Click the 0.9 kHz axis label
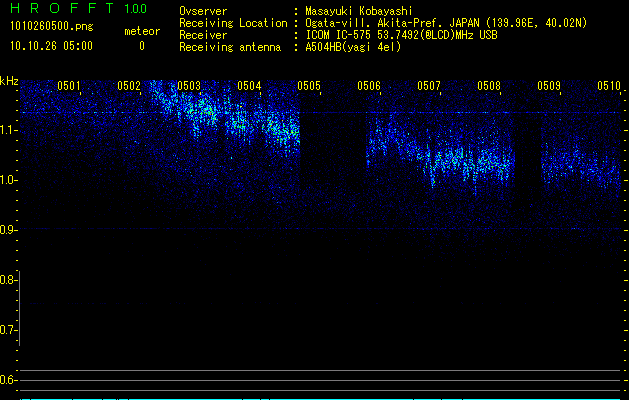The height and width of the screenshot is (400, 629). click(7, 230)
